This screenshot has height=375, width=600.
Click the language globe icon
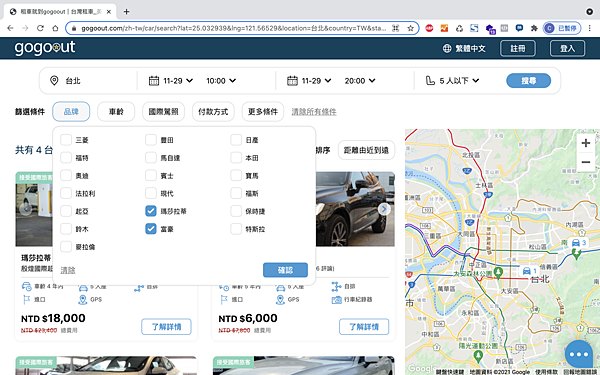447,48
